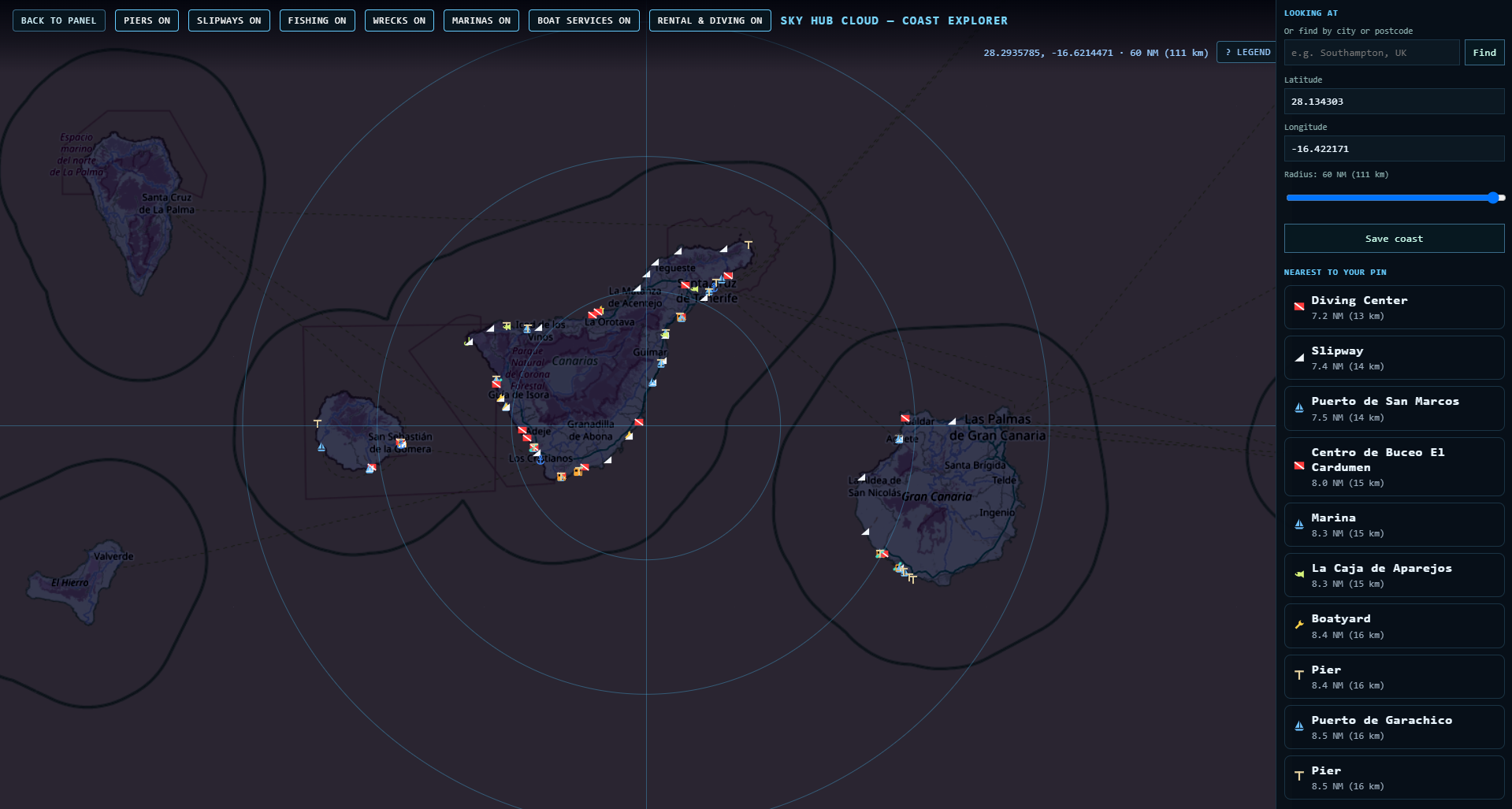Click the slipway marker on Tenerife's northwest tip

point(468,341)
